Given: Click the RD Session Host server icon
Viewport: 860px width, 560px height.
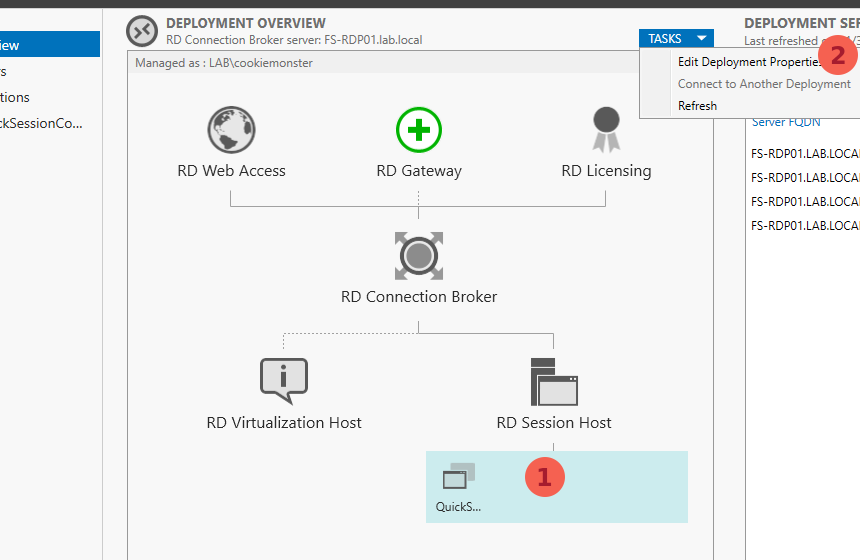Looking at the screenshot, I should tap(553, 381).
